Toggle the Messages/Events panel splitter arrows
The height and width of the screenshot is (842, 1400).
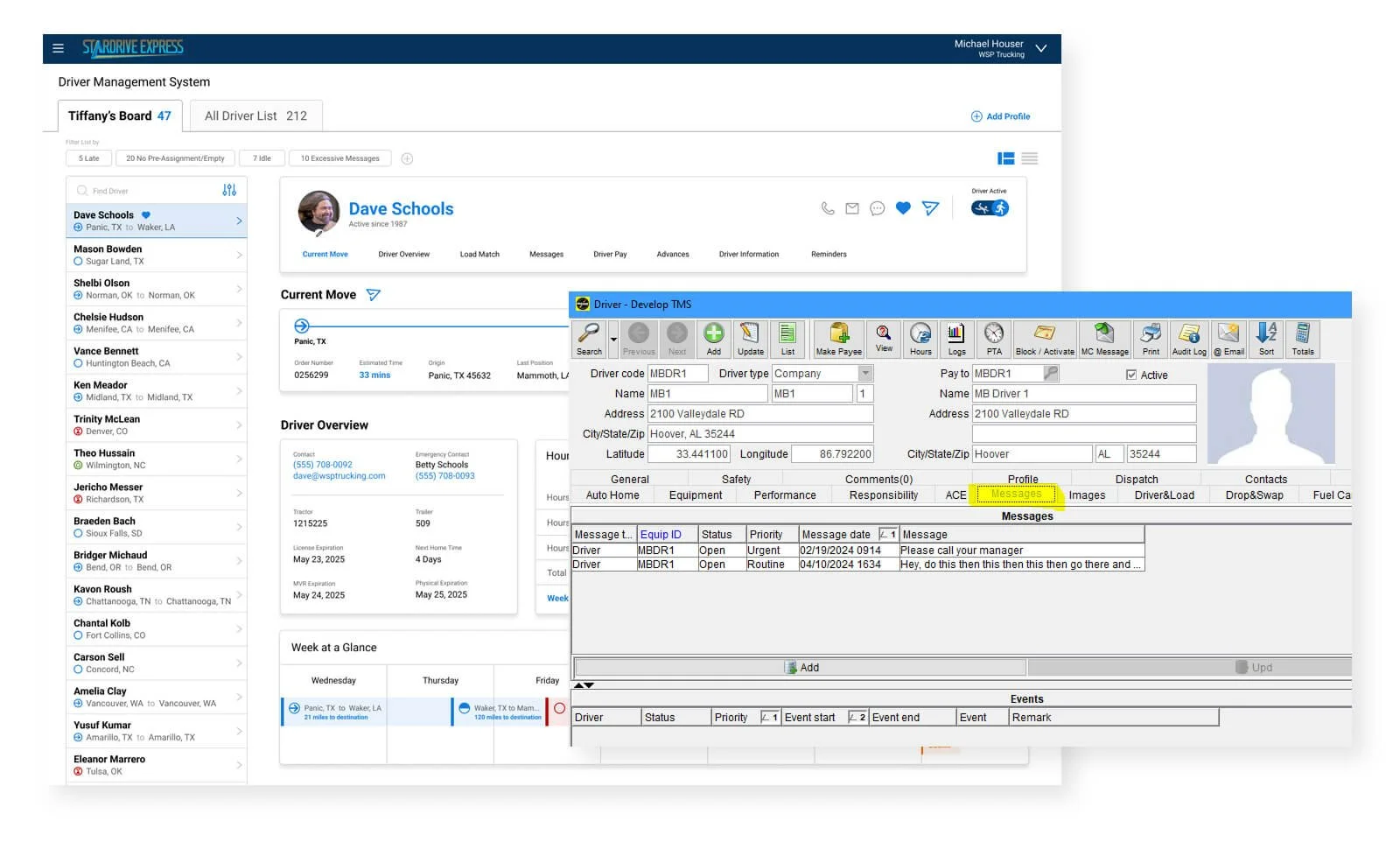[584, 685]
